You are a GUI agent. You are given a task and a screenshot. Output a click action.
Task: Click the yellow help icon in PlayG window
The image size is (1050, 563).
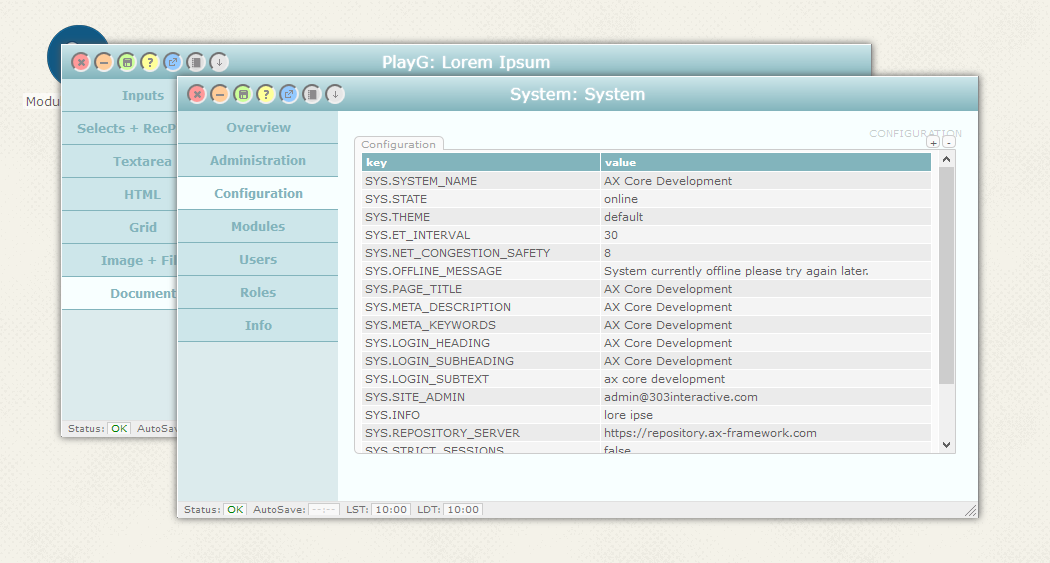150,62
